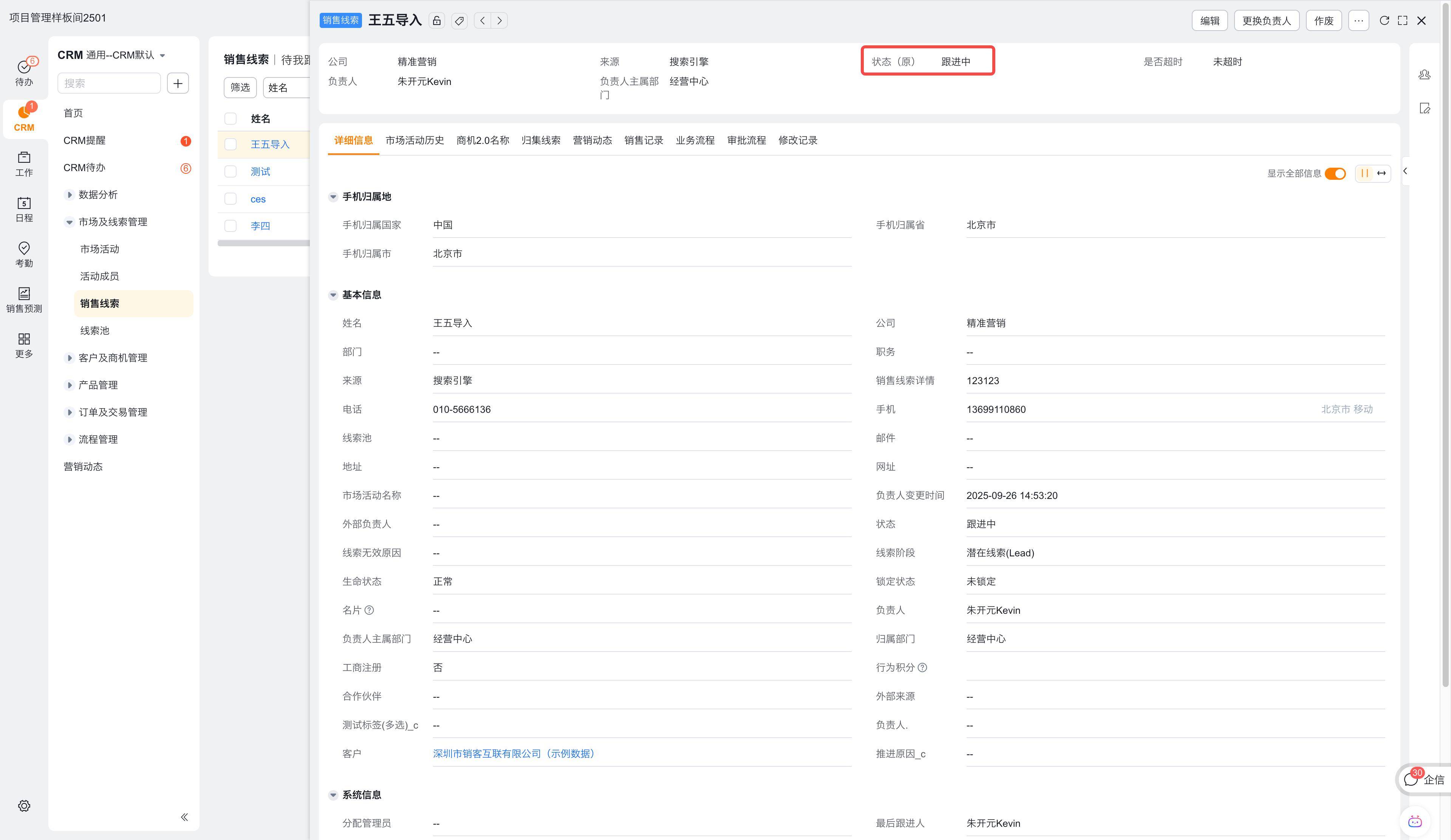
Task: Click the CRM menu search field
Action: [x=109, y=83]
